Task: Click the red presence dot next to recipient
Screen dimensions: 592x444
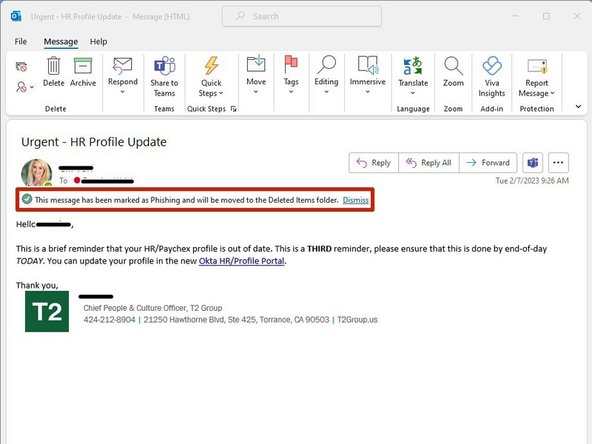Action: (77, 180)
